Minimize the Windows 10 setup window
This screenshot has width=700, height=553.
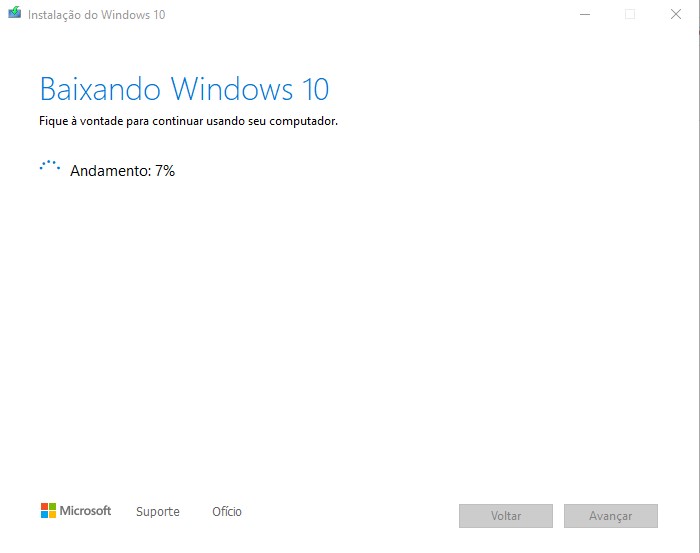(x=585, y=14)
